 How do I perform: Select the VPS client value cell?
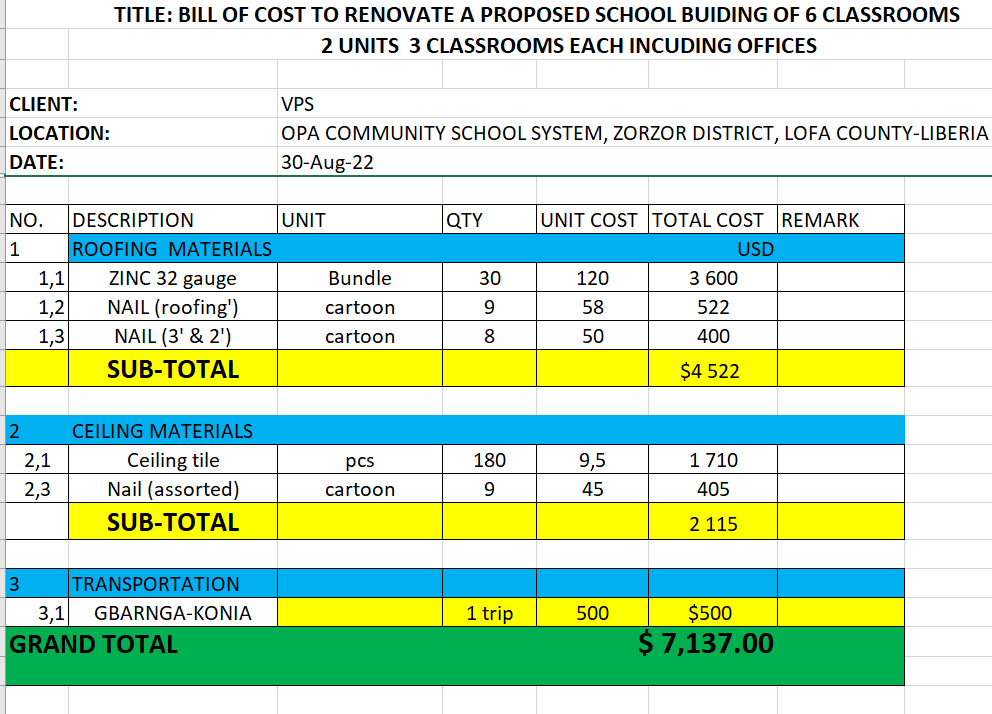[x=298, y=104]
